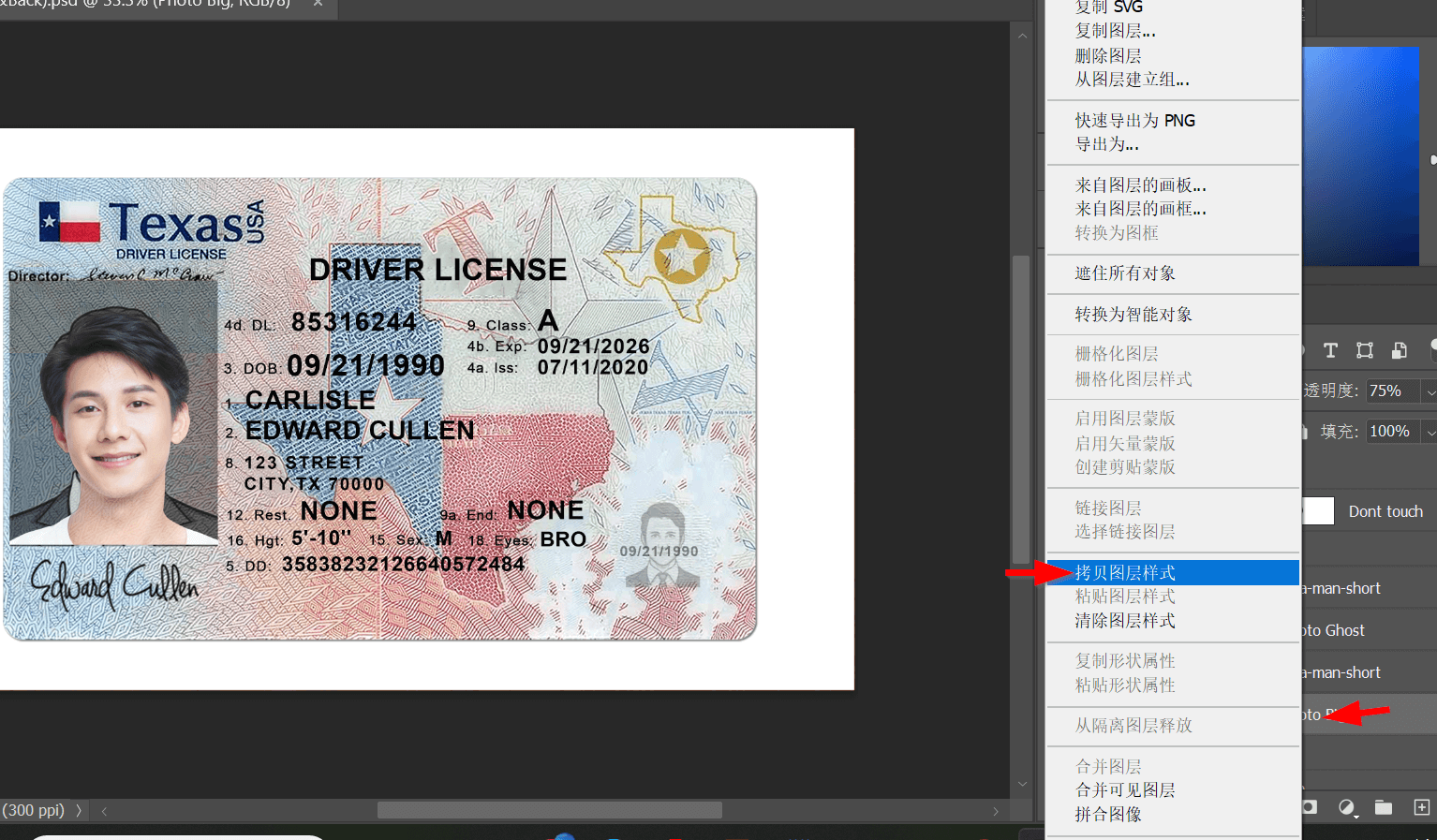Open 导出为... from the context menu
This screenshot has width=1437, height=840.
1106,144
